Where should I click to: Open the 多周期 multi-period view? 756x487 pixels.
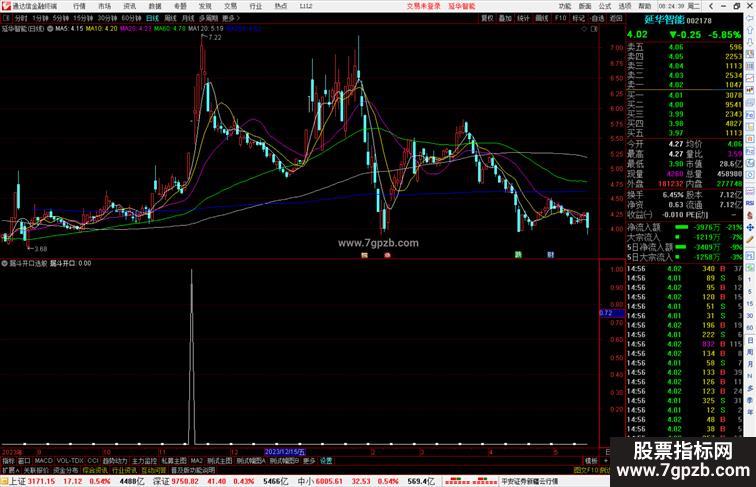point(208,18)
